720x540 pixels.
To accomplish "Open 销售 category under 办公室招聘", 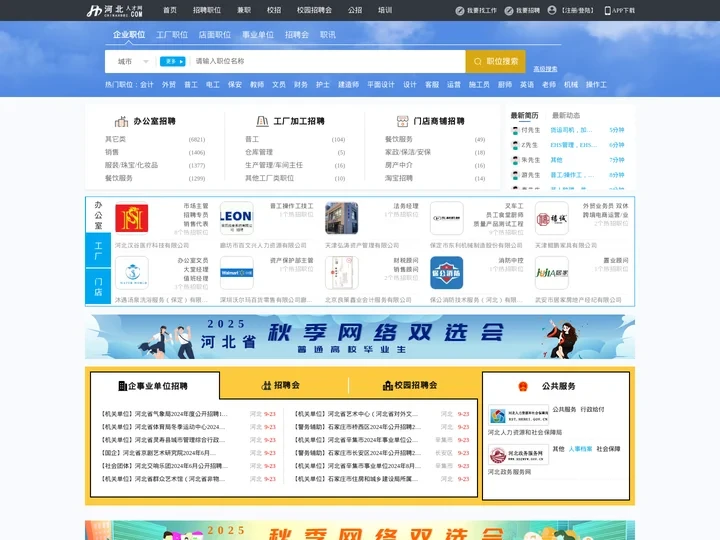I will pyautogui.click(x=112, y=152).
